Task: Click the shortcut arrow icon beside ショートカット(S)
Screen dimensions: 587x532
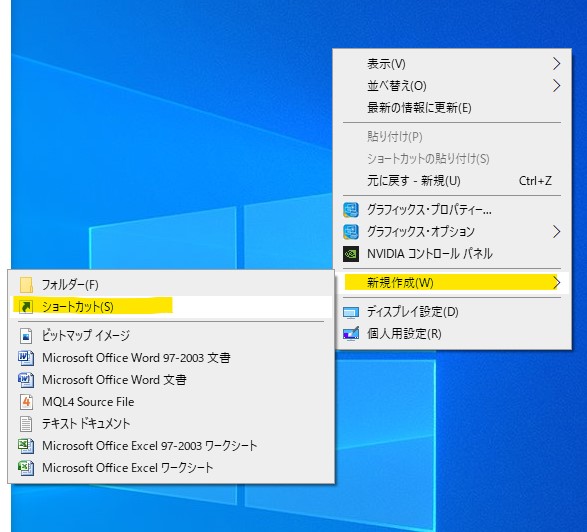Action: pyautogui.click(x=26, y=307)
